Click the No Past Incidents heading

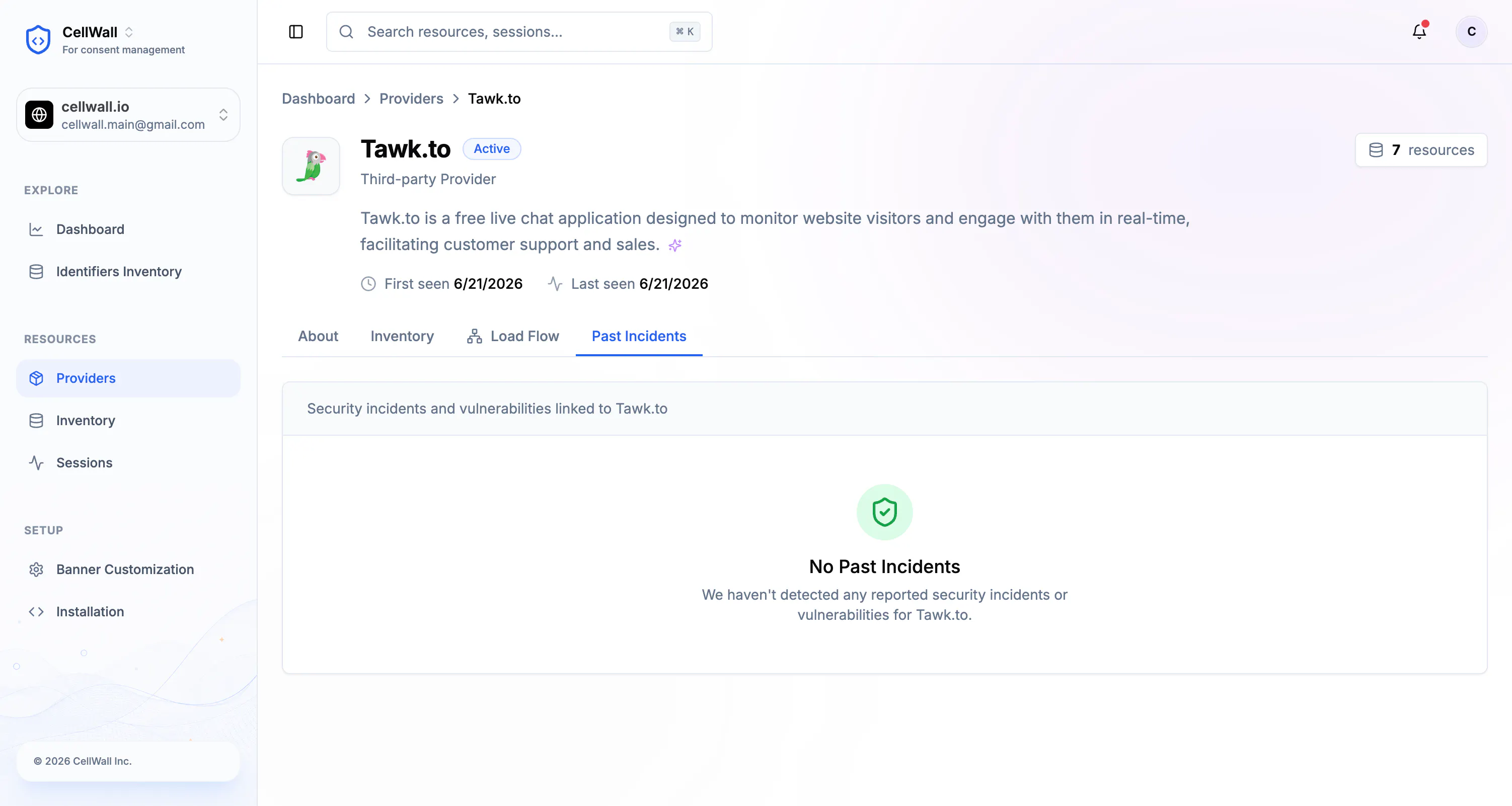coord(884,567)
